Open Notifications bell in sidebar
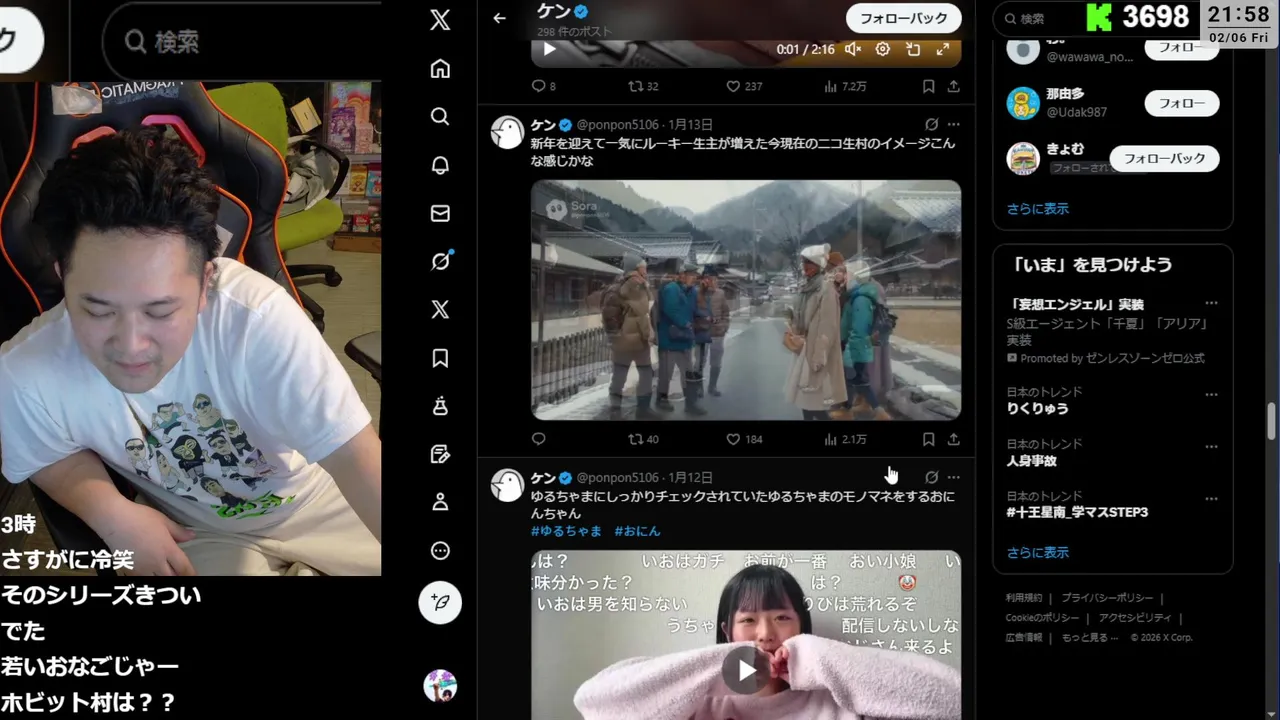Viewport: 1280px width, 720px height. click(x=440, y=165)
